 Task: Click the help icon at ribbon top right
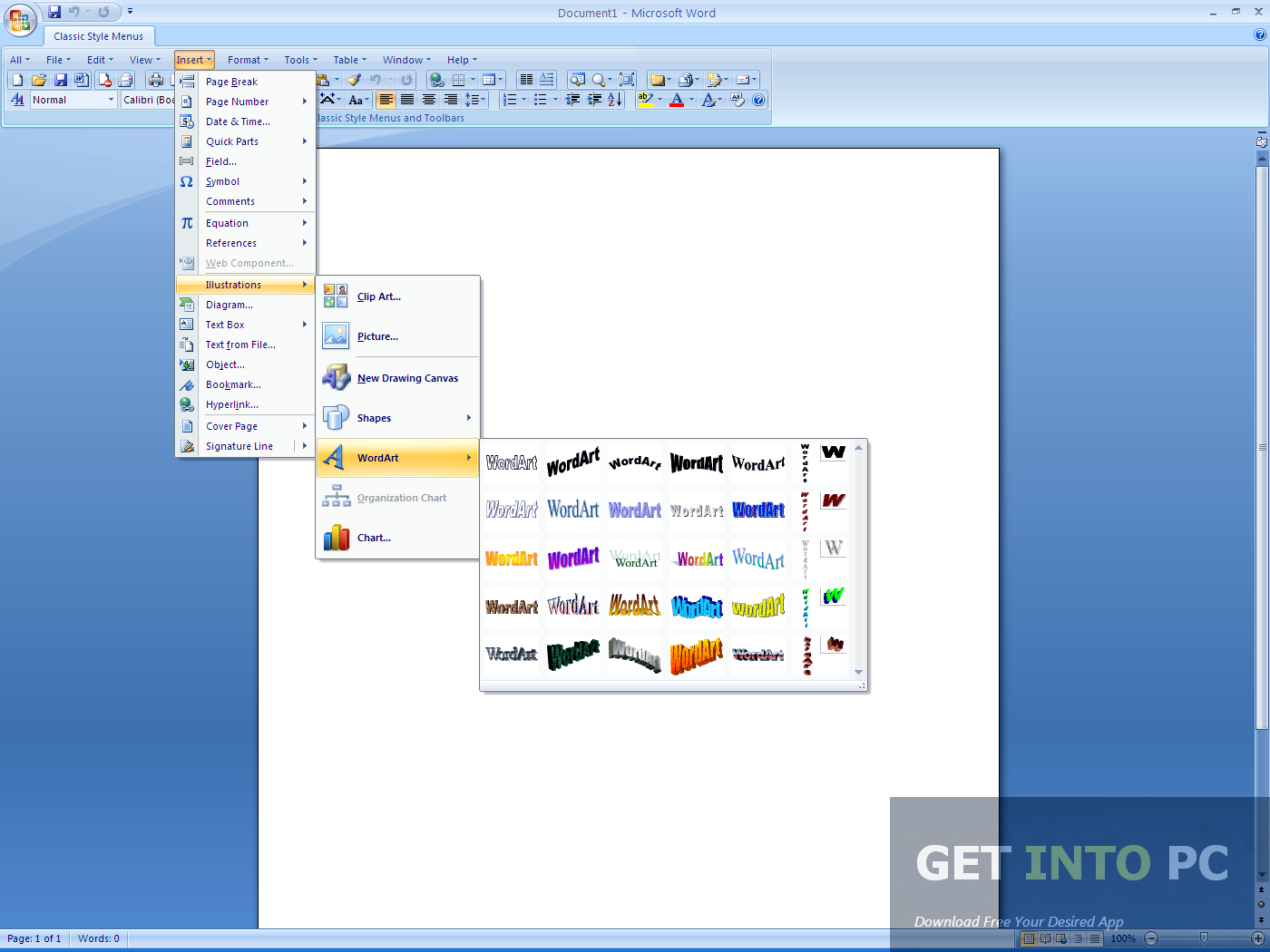point(1259,34)
